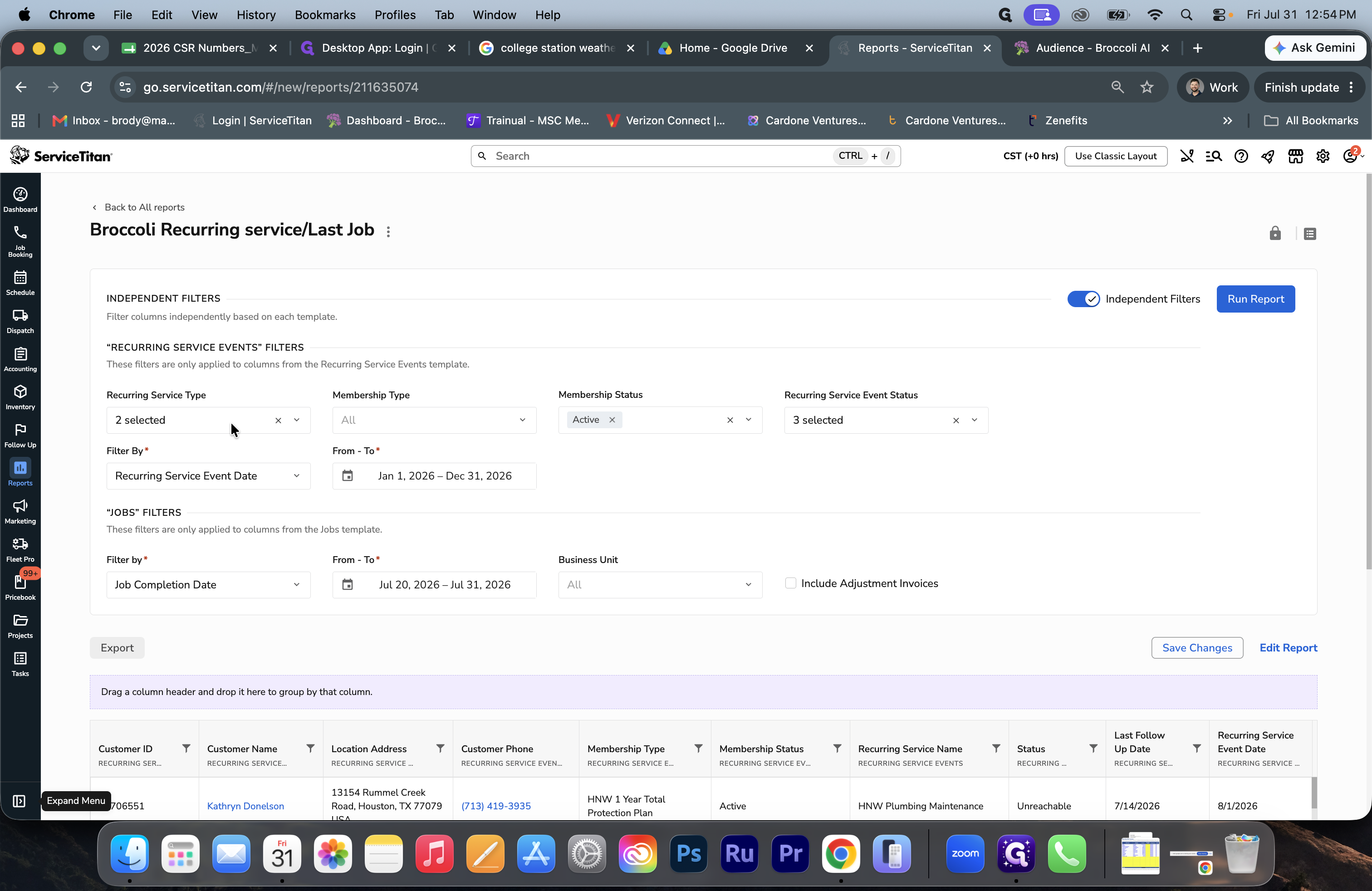Open the Schedule sidebar icon
The width and height of the screenshot is (1372, 891).
[x=20, y=282]
